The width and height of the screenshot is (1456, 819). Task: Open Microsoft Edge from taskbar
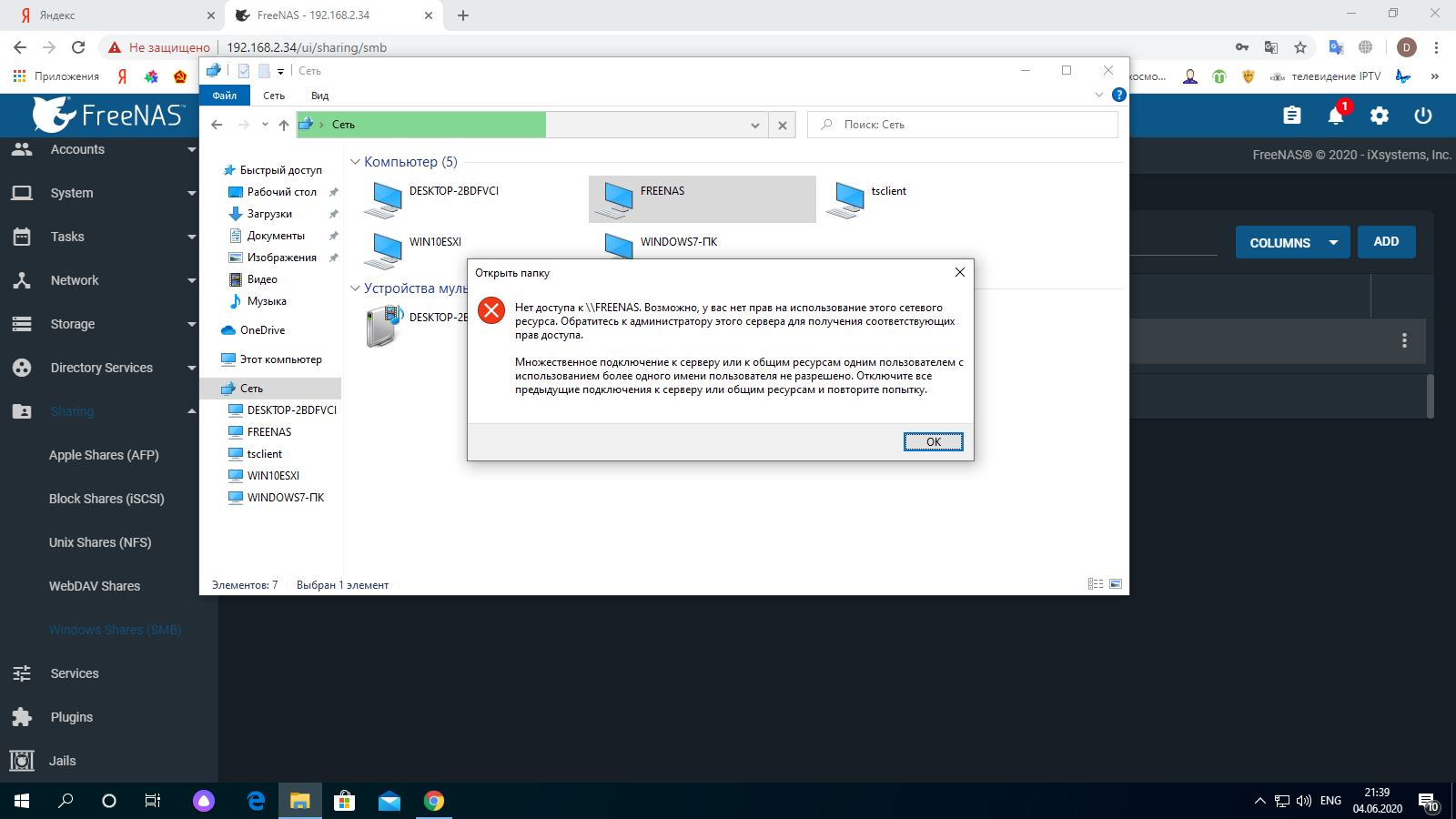(x=256, y=801)
